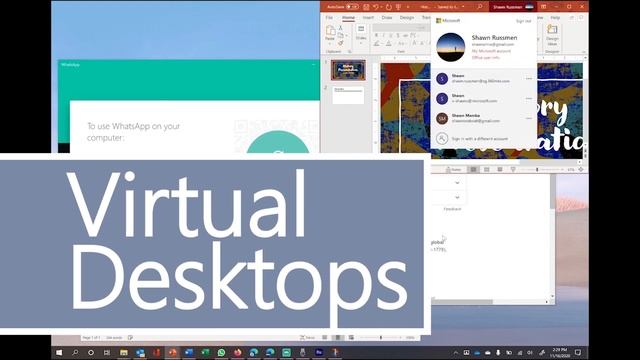The width and height of the screenshot is (640, 360).
Task: Select slide 2 thumbnail
Action: click(348, 95)
